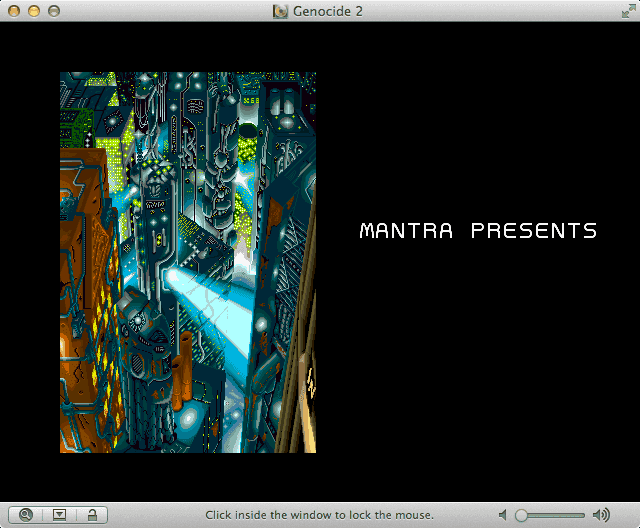Set maximum volume with loud speaker icon
Viewport: 640px width, 528px height.
(601, 515)
